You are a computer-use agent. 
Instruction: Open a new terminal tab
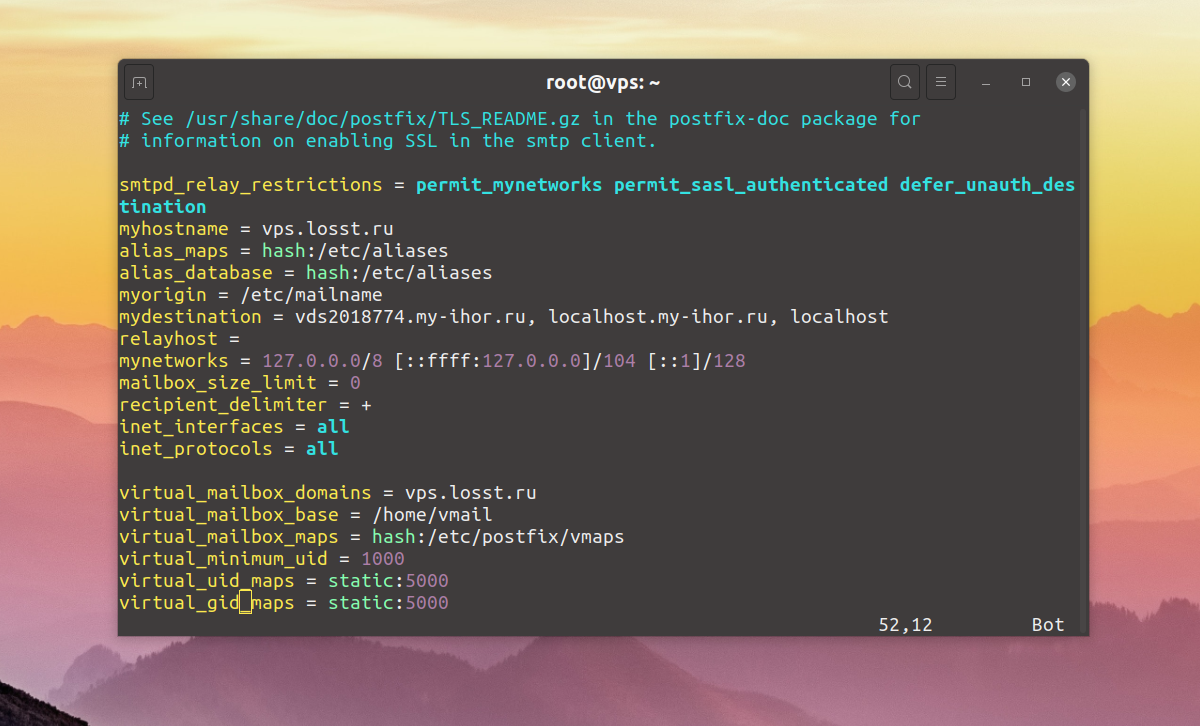(139, 82)
